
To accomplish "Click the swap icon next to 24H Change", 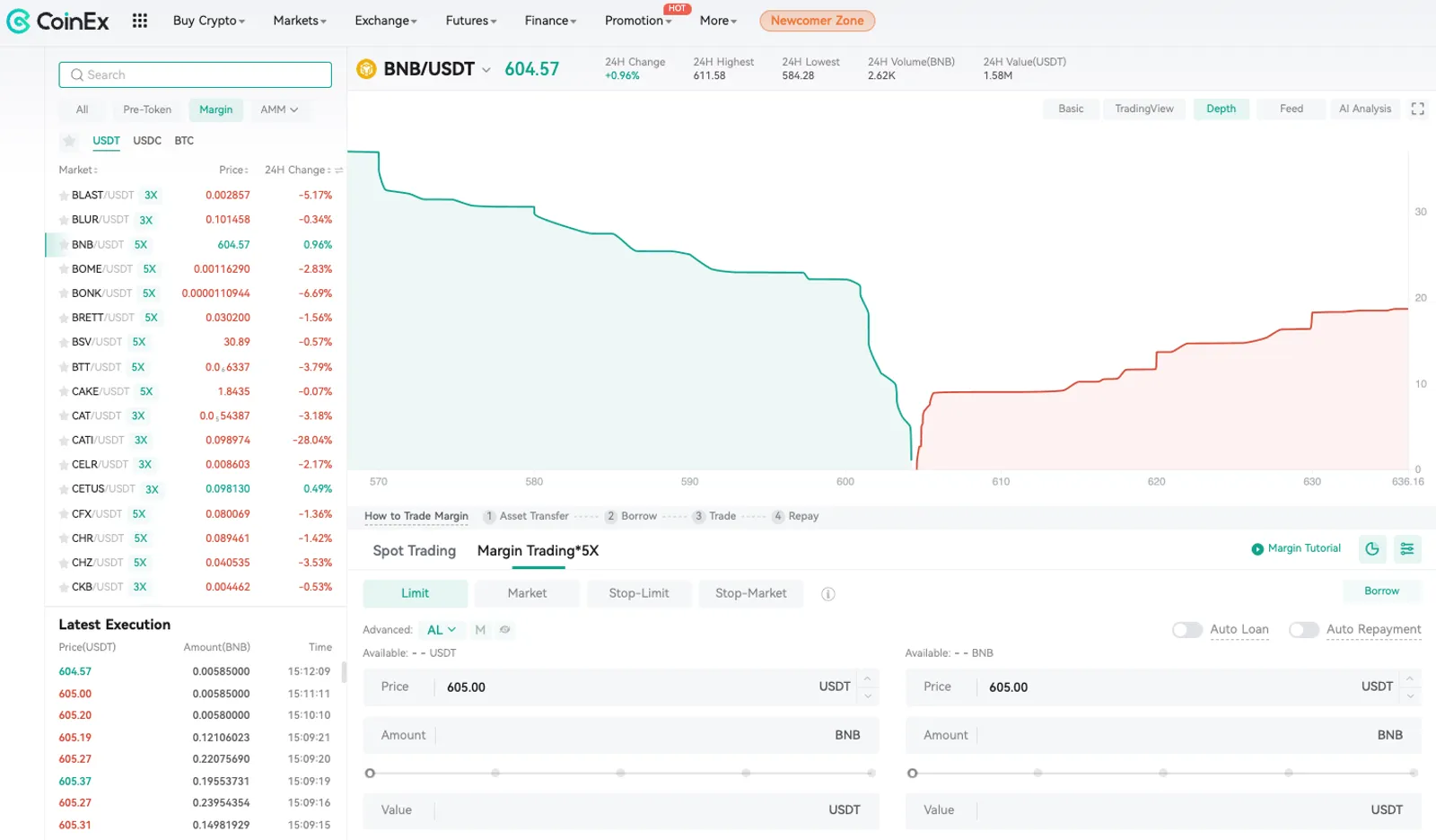I will (338, 171).
